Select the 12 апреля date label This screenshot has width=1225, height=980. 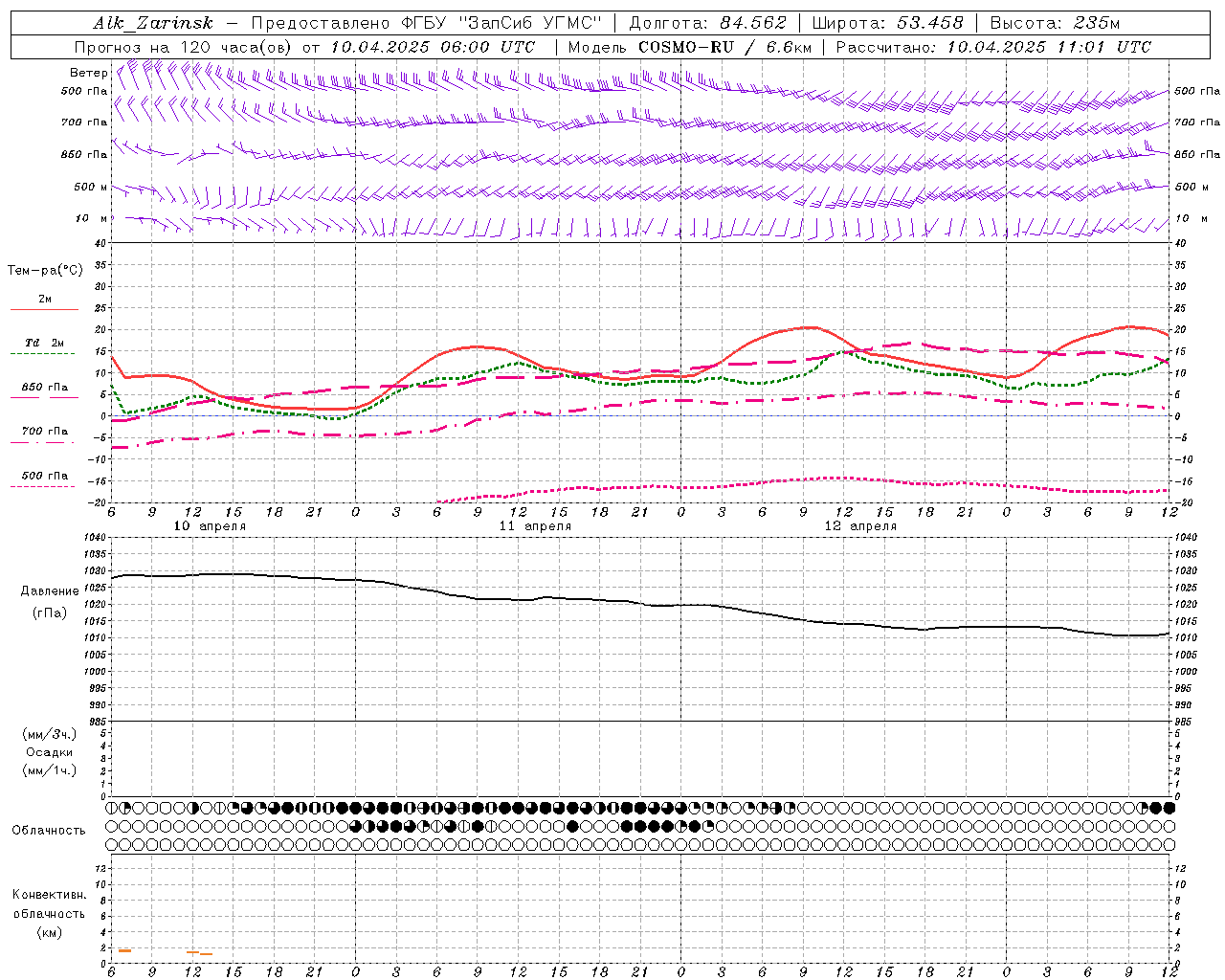(x=860, y=526)
